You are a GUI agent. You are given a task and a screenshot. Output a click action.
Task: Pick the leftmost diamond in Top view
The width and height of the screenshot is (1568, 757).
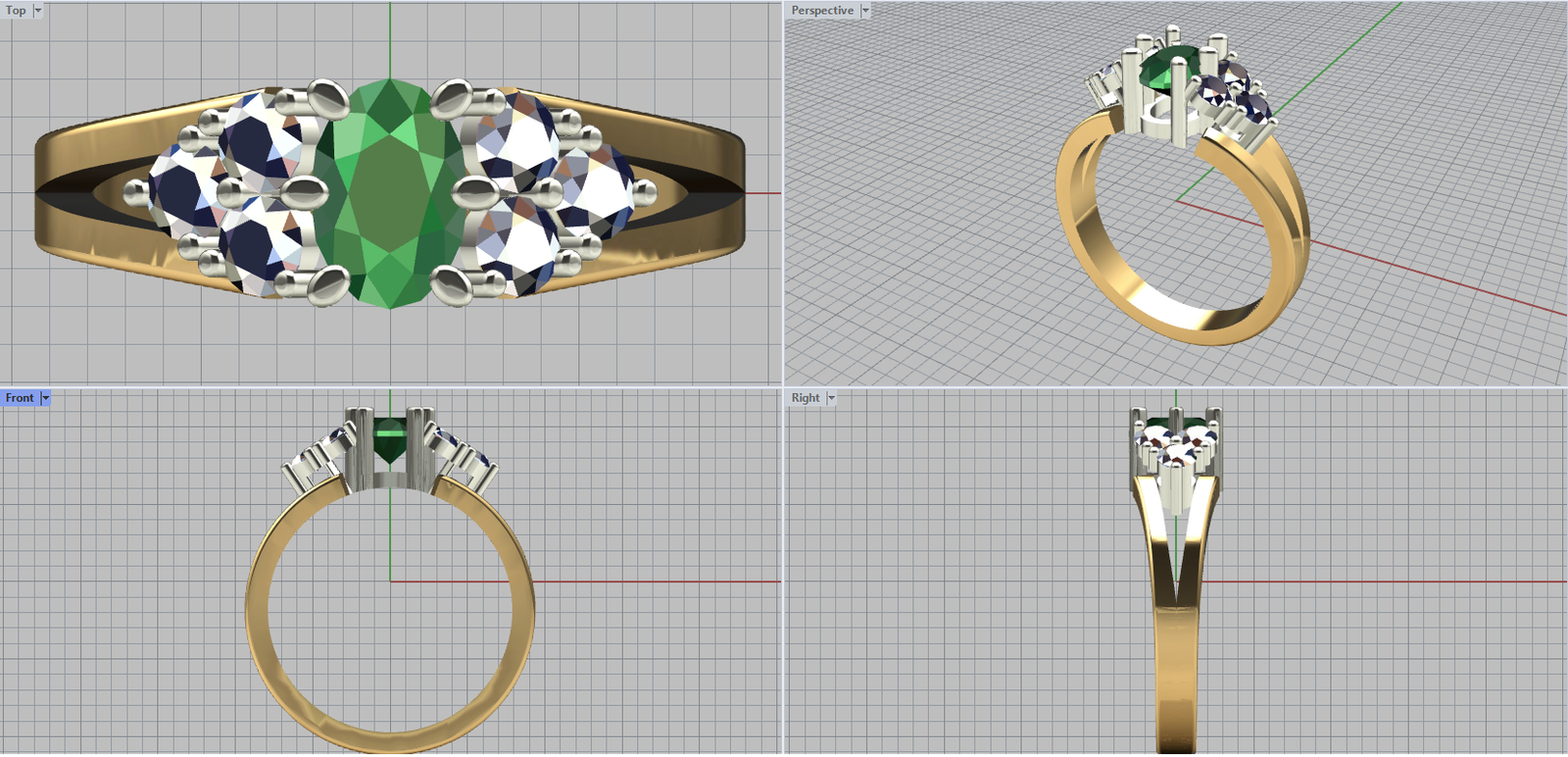point(179,191)
